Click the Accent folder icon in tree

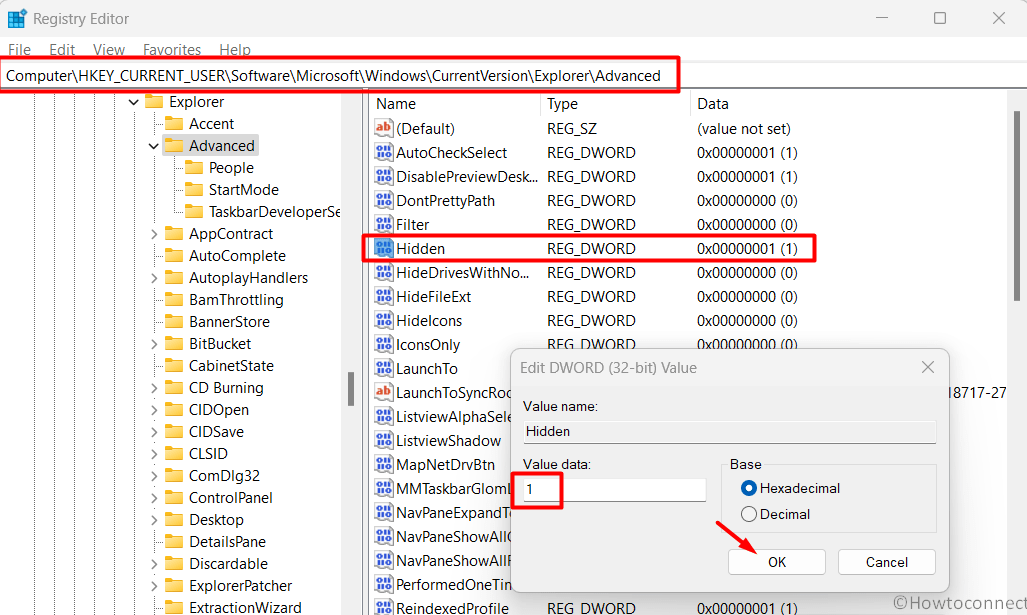[174, 124]
